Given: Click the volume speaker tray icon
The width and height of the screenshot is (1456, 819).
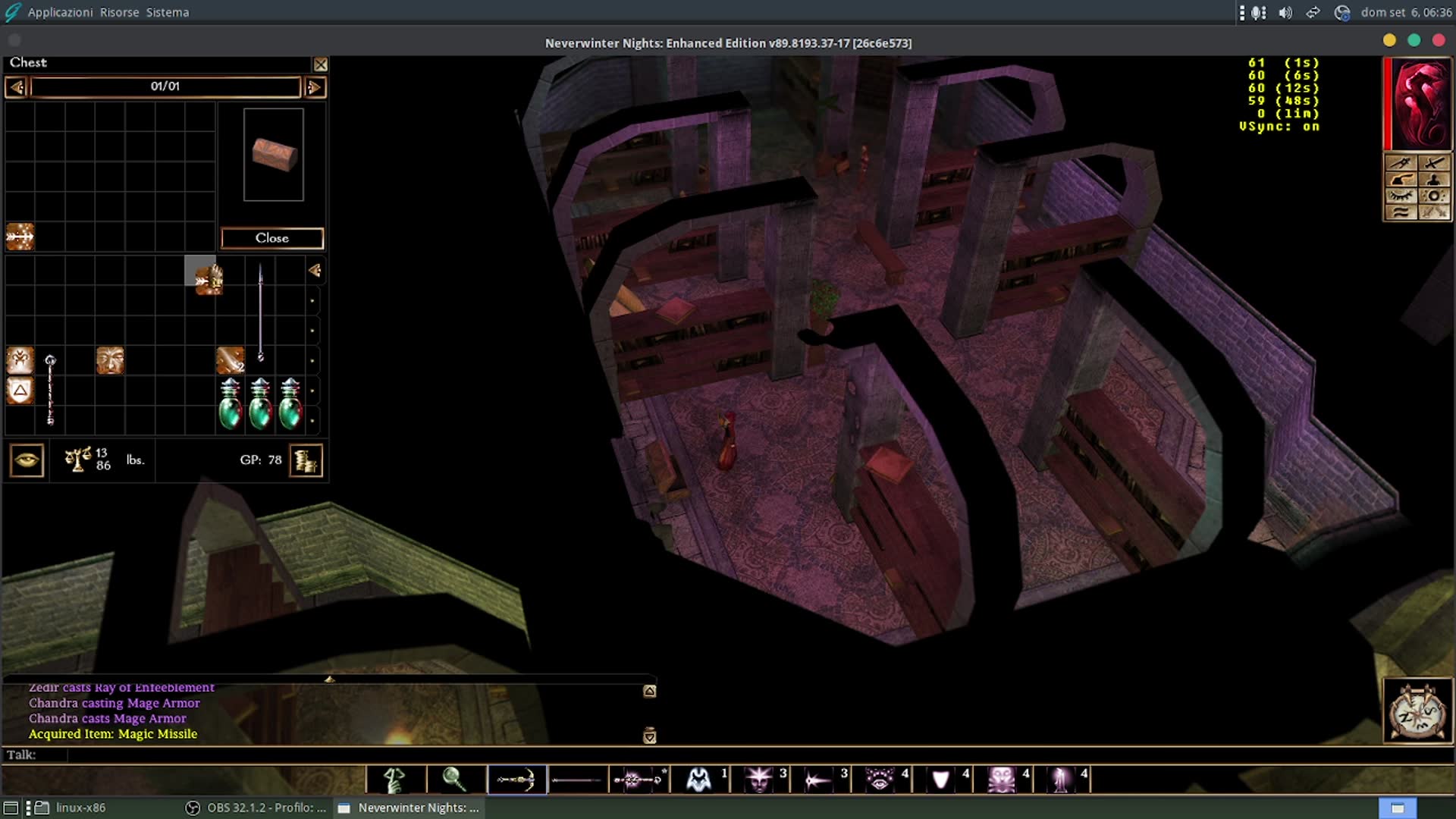Looking at the screenshot, I should point(1285,12).
